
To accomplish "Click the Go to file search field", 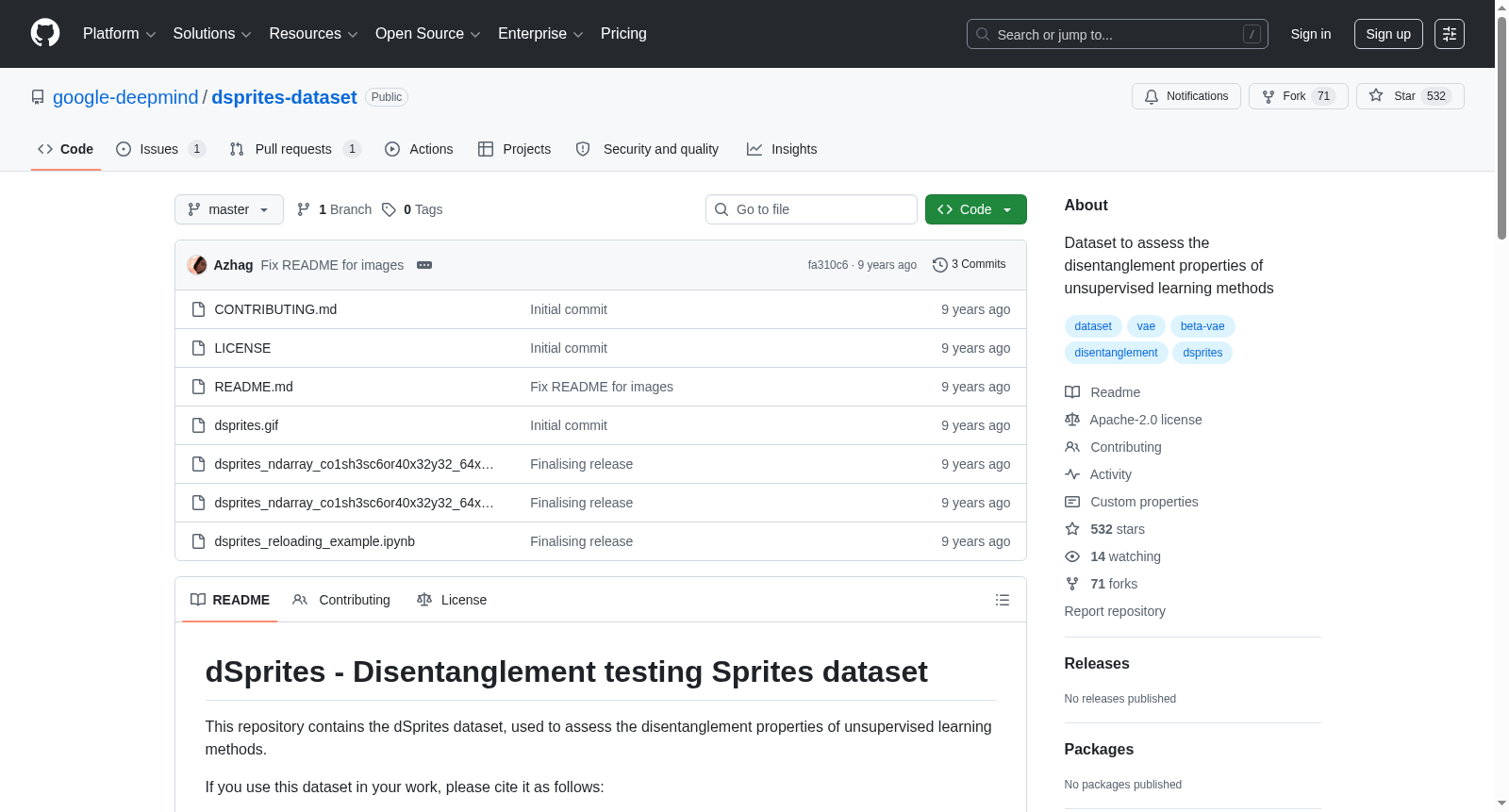I will click(x=811, y=209).
